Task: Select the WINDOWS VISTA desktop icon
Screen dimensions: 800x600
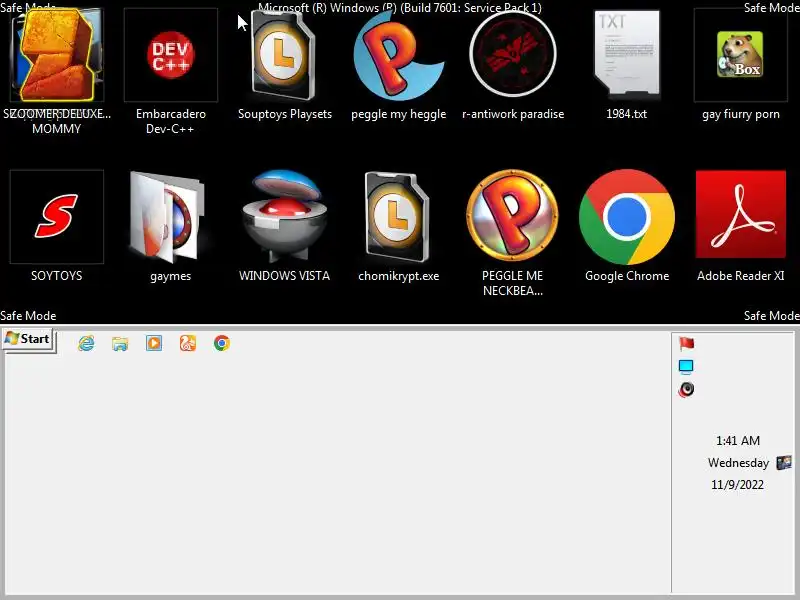Action: pyautogui.click(x=284, y=216)
